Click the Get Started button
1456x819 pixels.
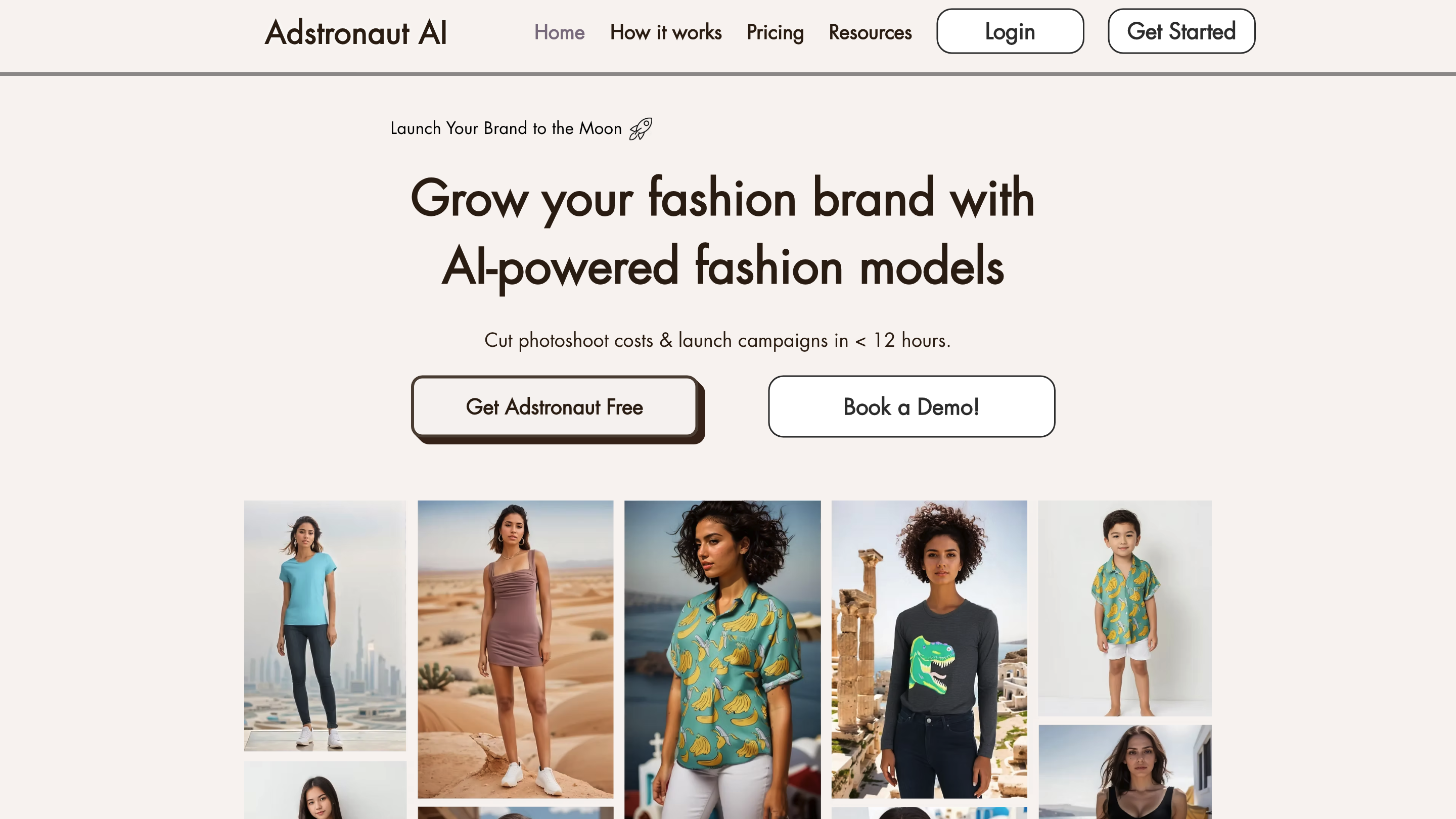(x=1181, y=31)
